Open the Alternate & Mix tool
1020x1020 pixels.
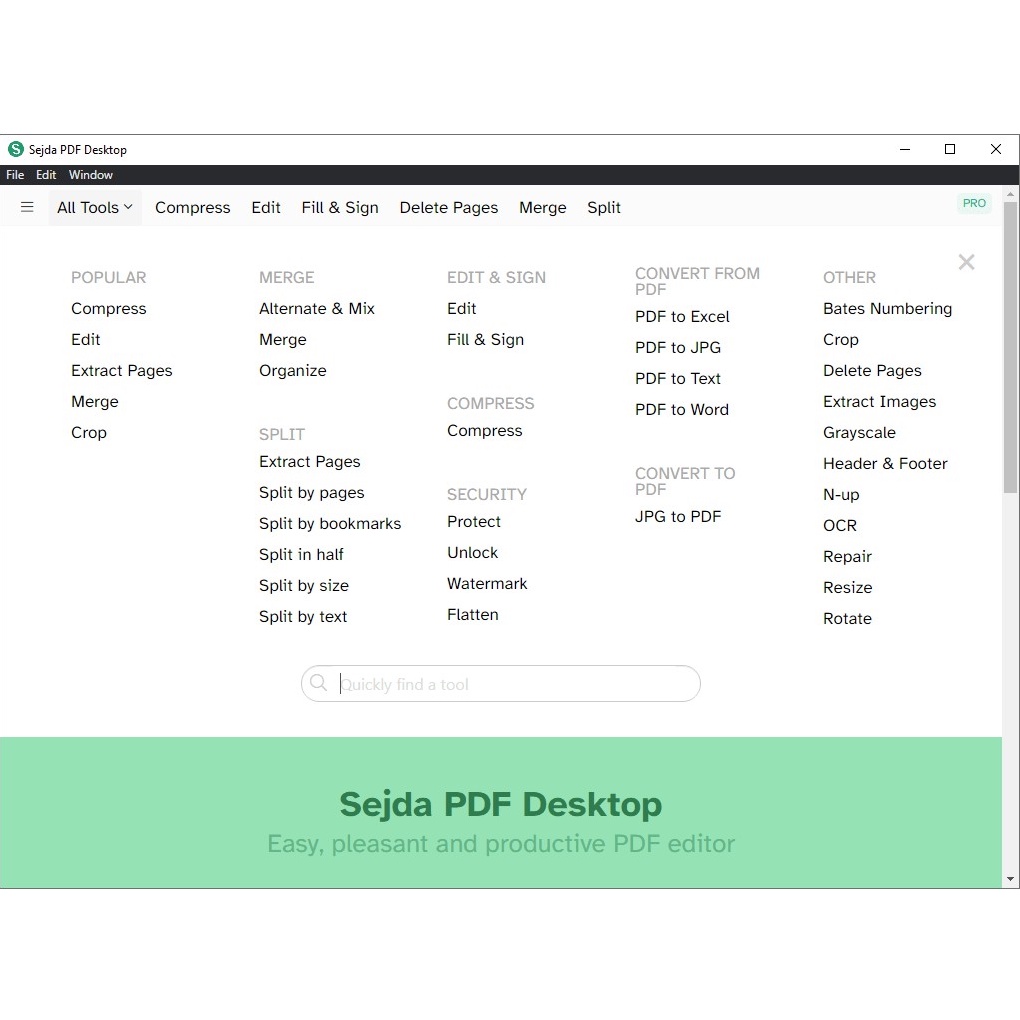click(317, 308)
